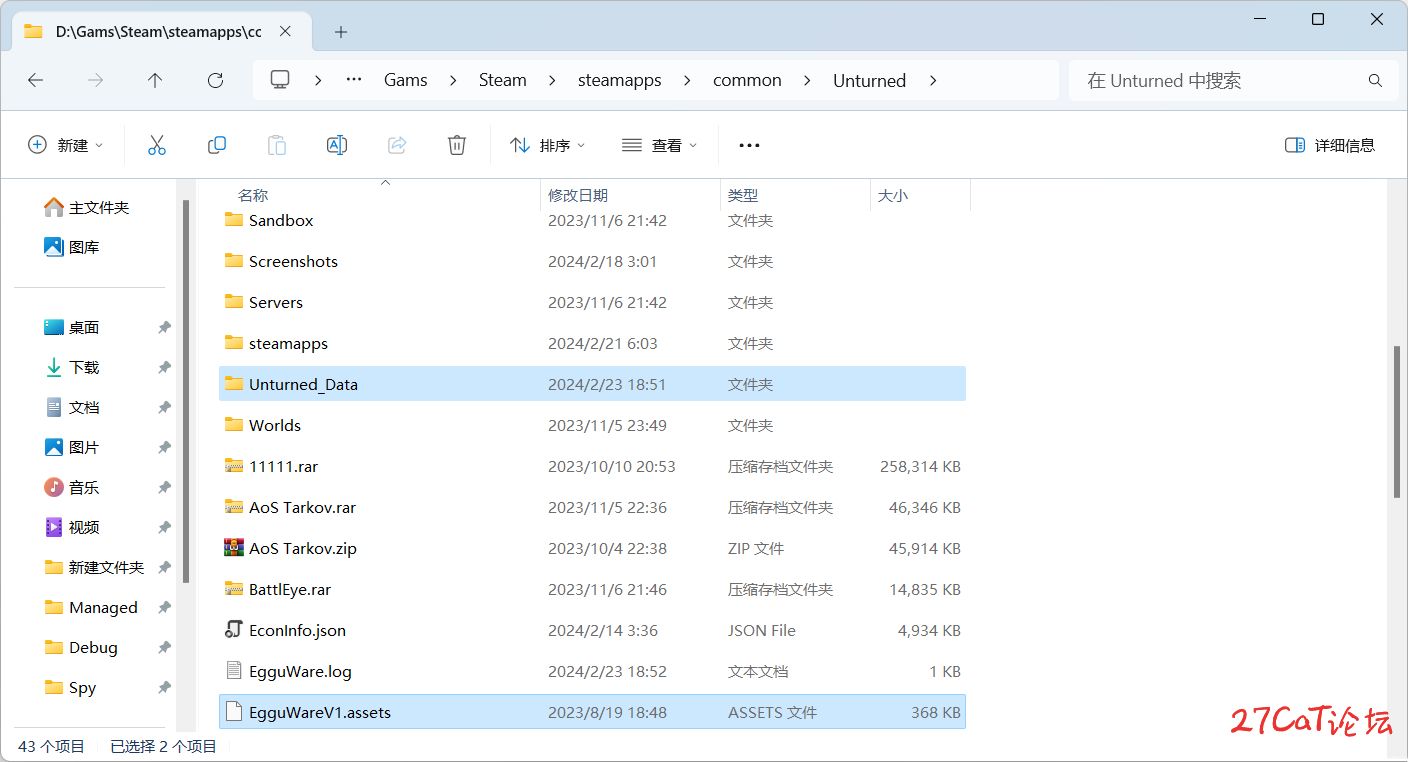Expand the chevron after steamapps in address bar
1408x762 pixels.
pos(687,81)
